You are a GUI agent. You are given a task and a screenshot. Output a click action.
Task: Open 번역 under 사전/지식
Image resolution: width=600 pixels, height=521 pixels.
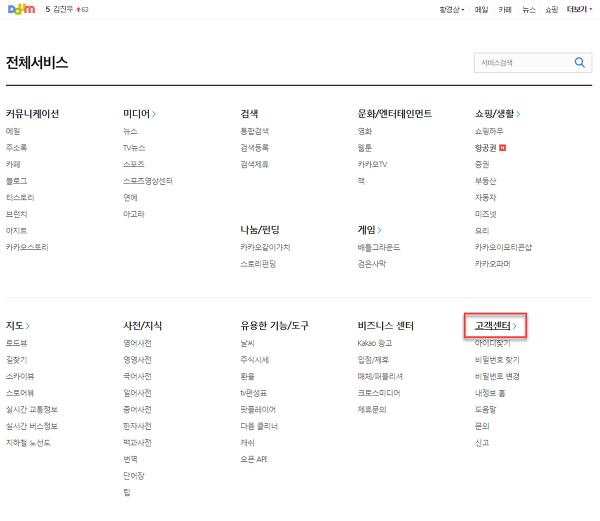coord(130,459)
